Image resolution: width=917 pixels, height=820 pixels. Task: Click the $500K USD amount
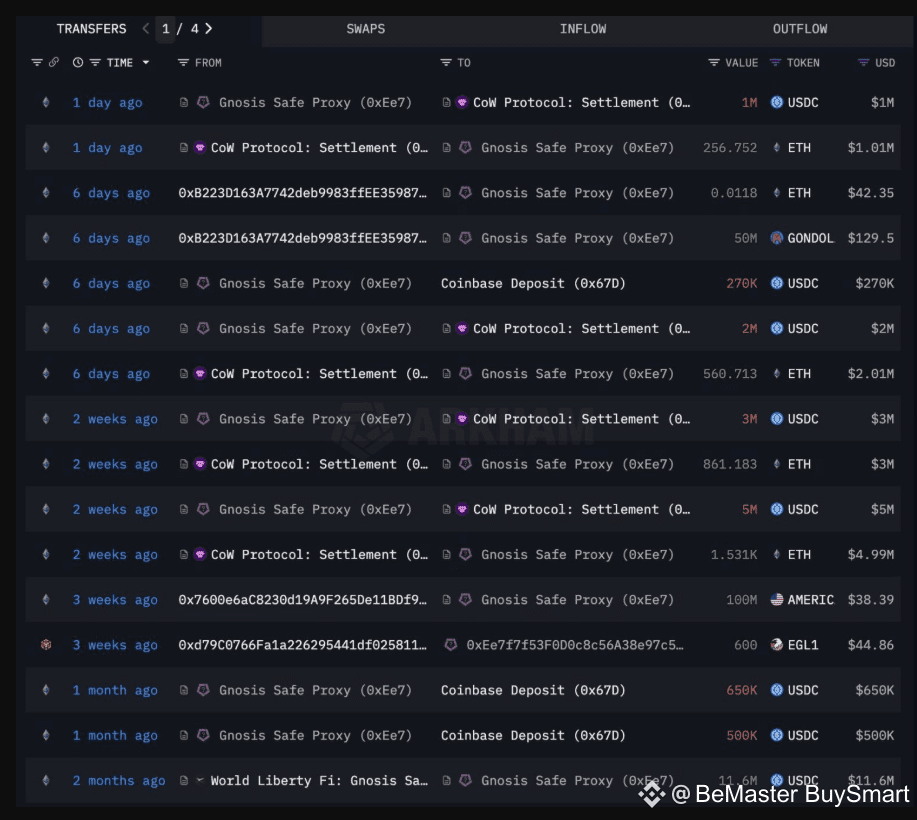coord(874,736)
